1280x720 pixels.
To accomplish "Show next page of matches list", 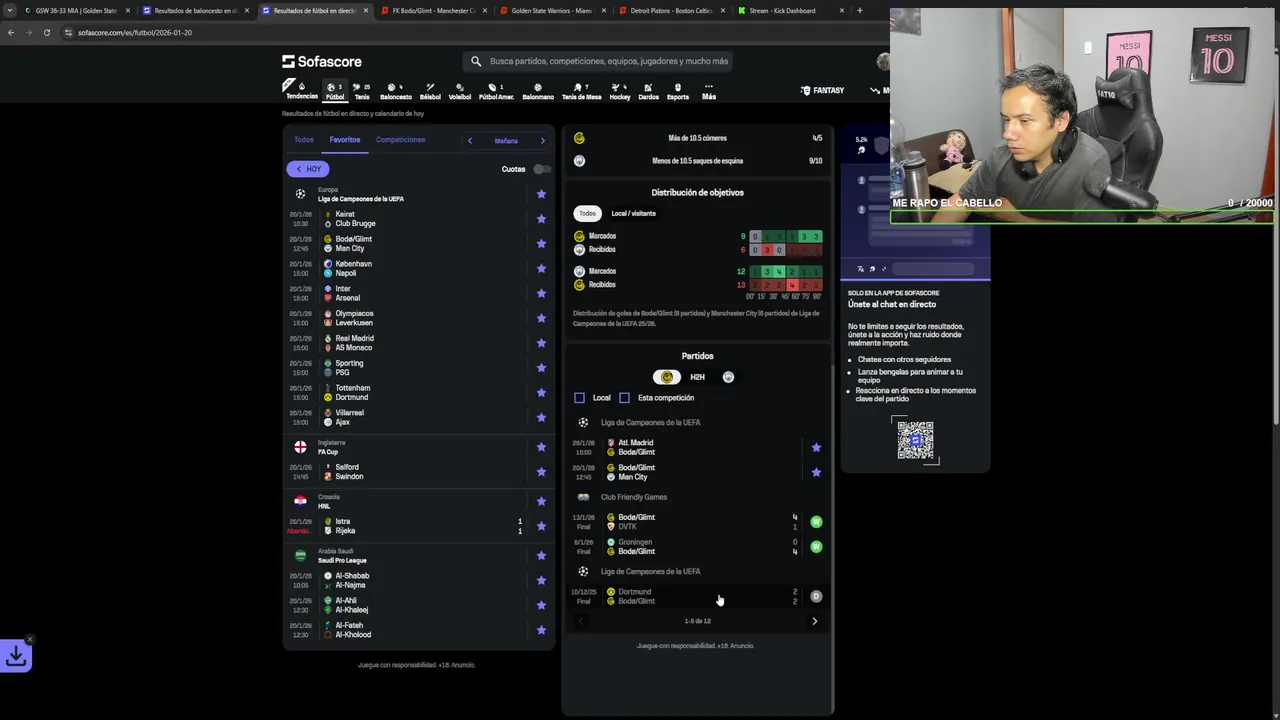I will coord(814,621).
